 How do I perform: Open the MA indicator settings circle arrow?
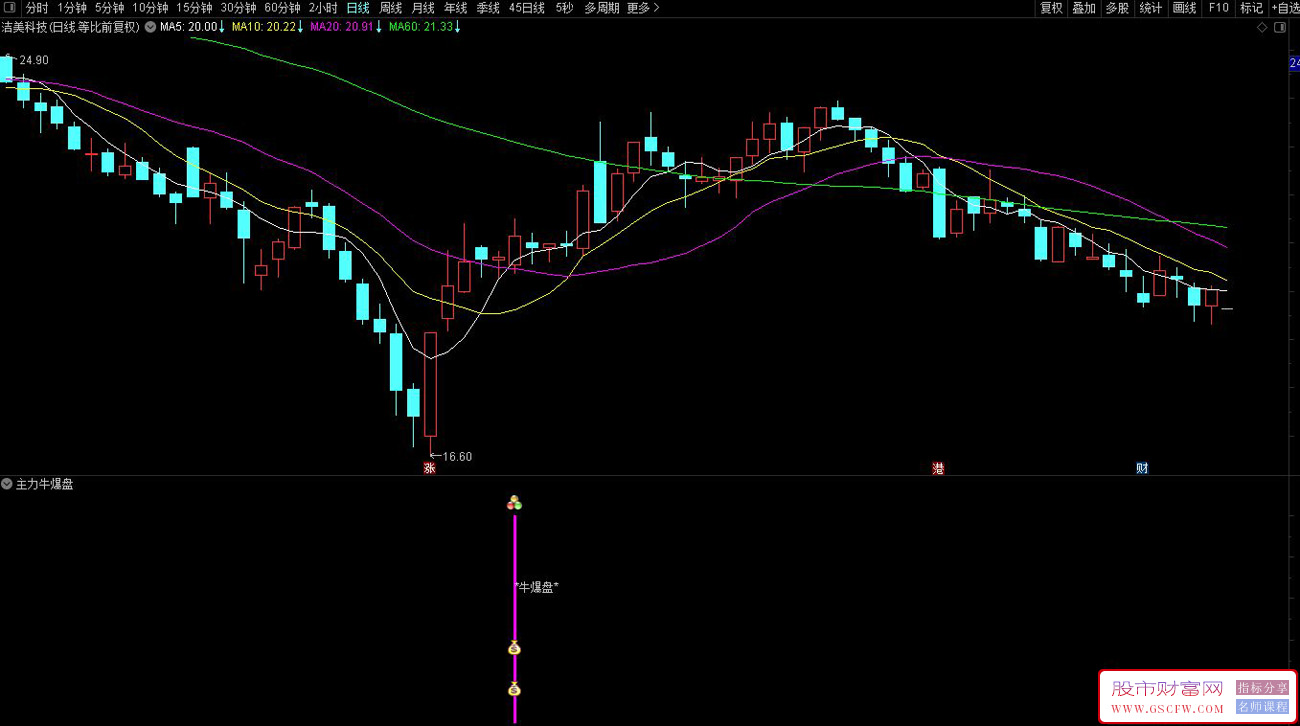(x=150, y=27)
